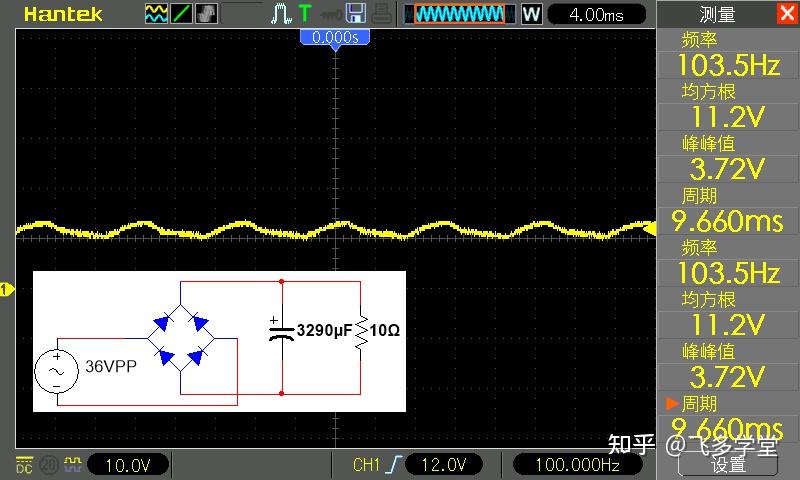Click the gray FFT spectrum icon
The height and width of the screenshot is (480, 800).
(207, 14)
